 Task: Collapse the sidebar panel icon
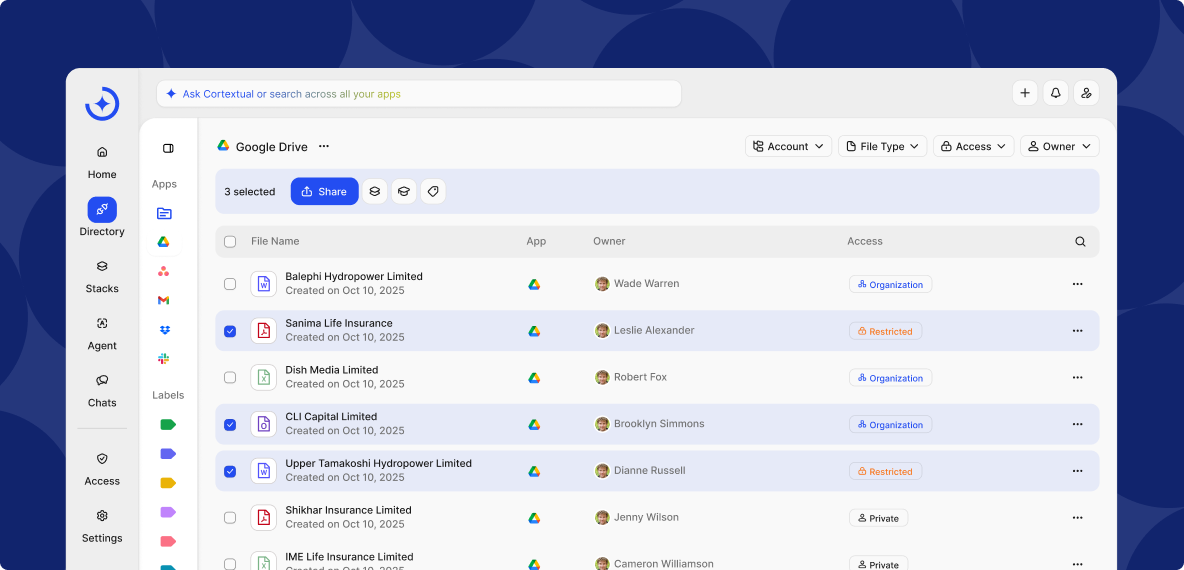[168, 148]
